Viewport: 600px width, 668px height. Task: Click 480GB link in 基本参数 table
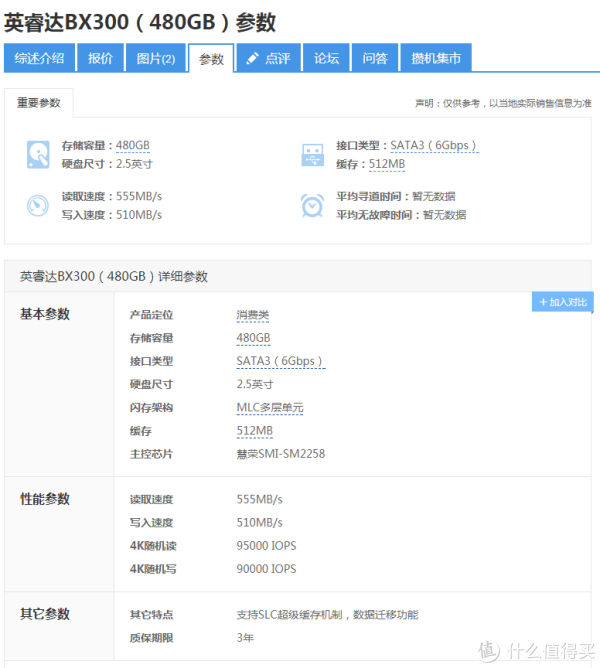click(x=253, y=338)
